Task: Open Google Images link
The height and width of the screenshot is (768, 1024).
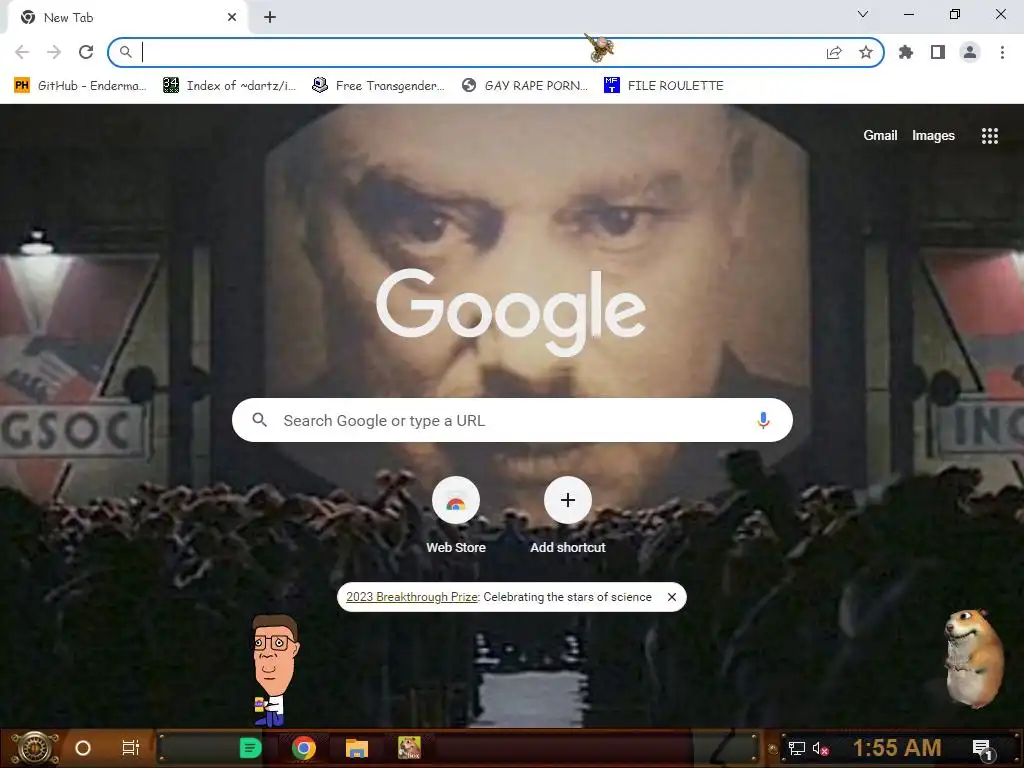Action: [x=933, y=135]
